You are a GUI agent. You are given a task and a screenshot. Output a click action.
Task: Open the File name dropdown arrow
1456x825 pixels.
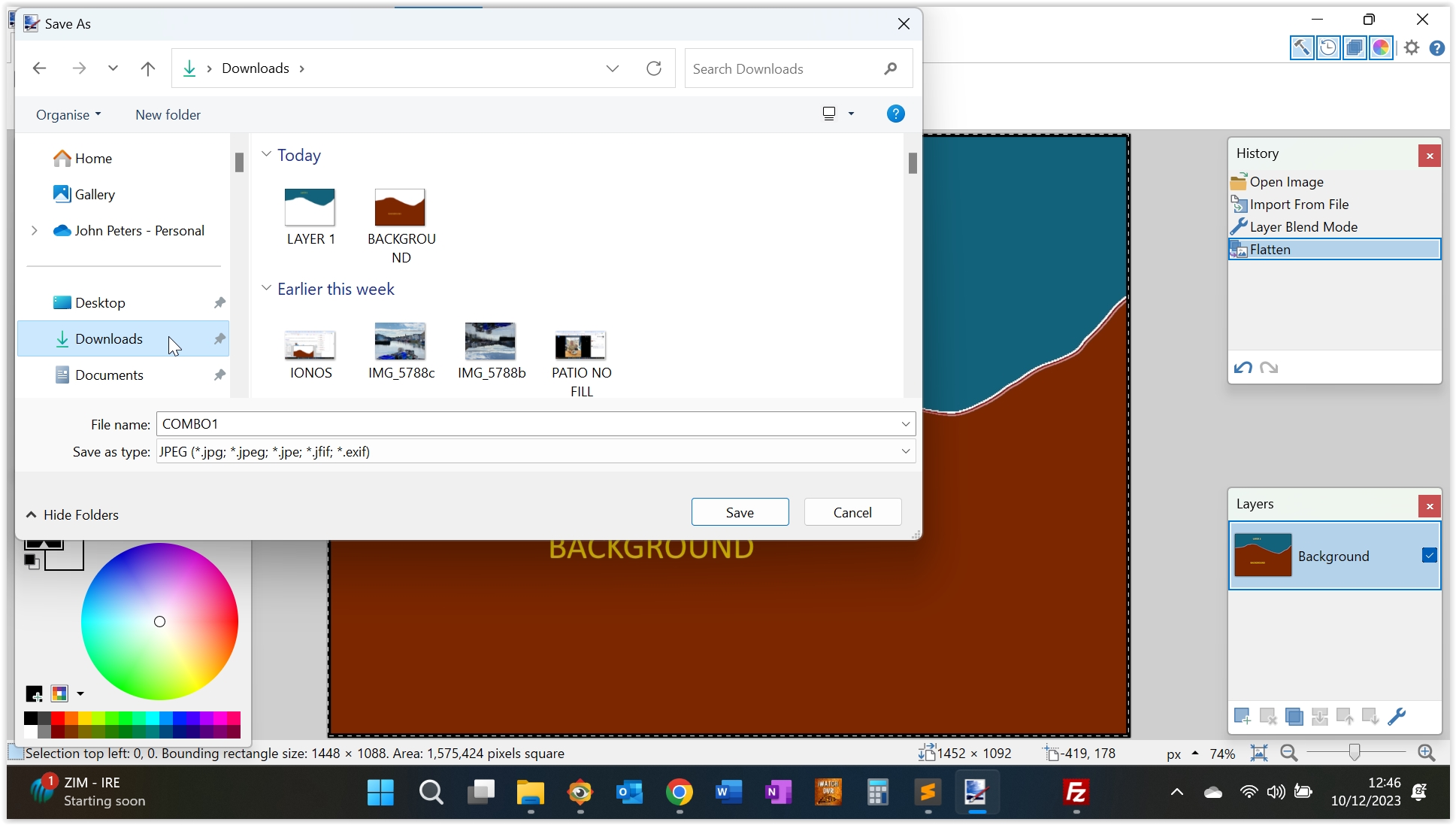coord(906,423)
